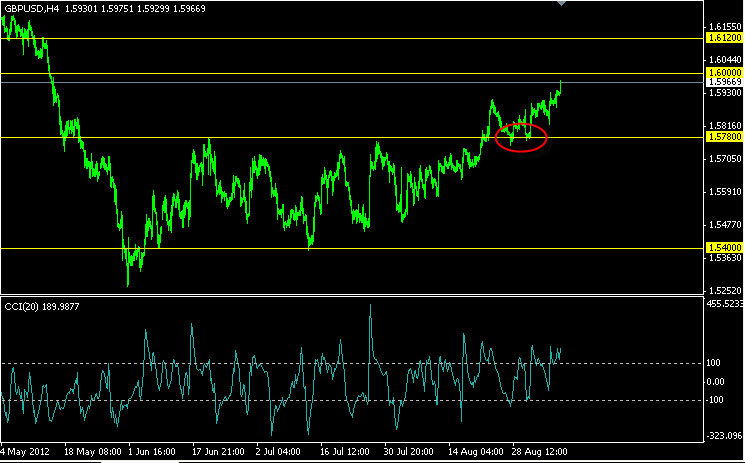
Task: Click the -323.096 CCI scale value
Action: pos(726,435)
